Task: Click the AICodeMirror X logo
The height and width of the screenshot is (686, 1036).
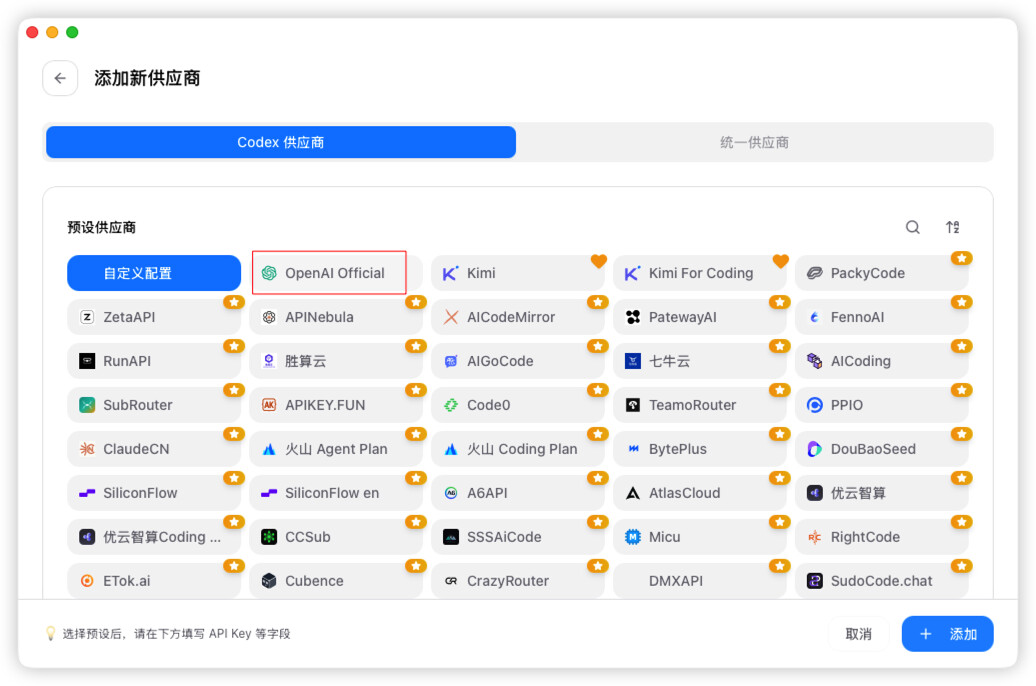Action: [451, 317]
